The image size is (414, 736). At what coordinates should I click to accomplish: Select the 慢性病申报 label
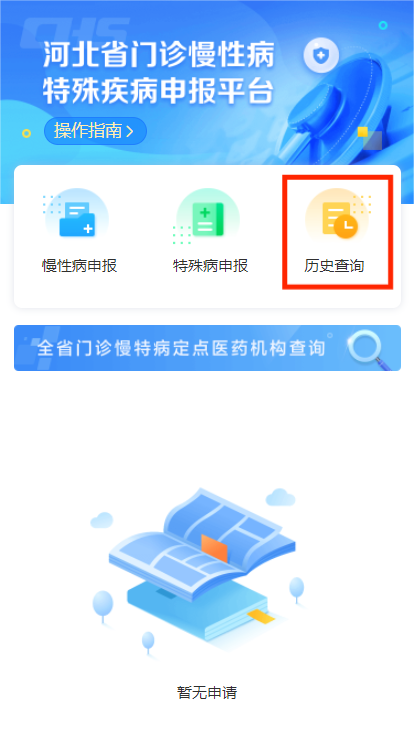click(79, 266)
